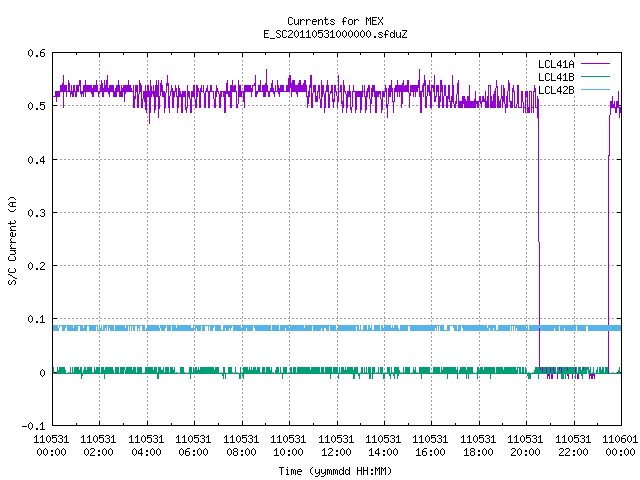Select the LCL41A legend label

pos(556,64)
